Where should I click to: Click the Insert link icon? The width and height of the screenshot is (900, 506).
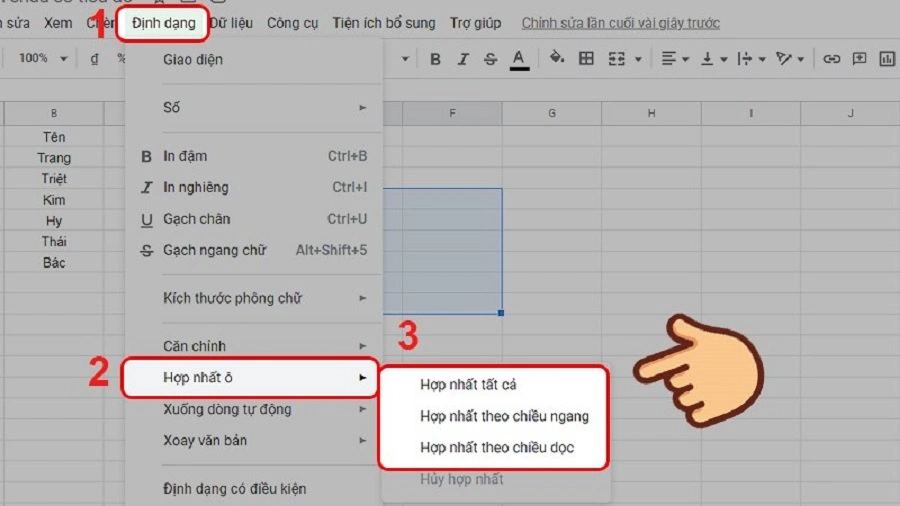[831, 59]
